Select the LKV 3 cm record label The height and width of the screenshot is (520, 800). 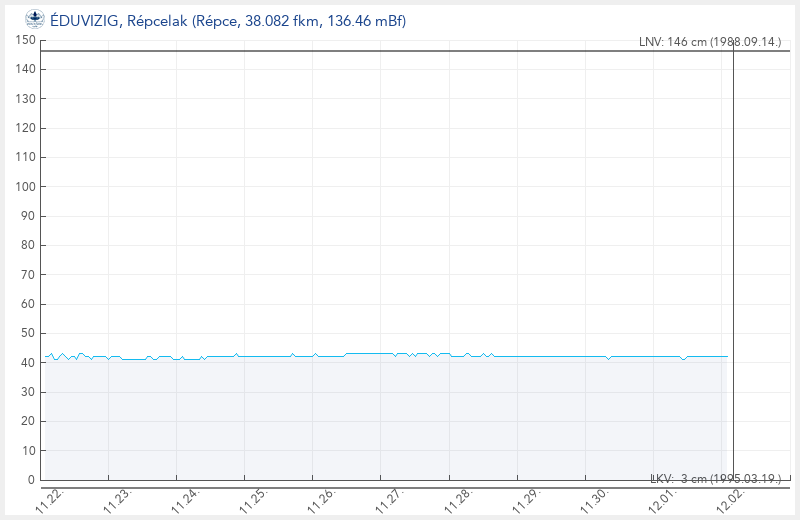714,479
